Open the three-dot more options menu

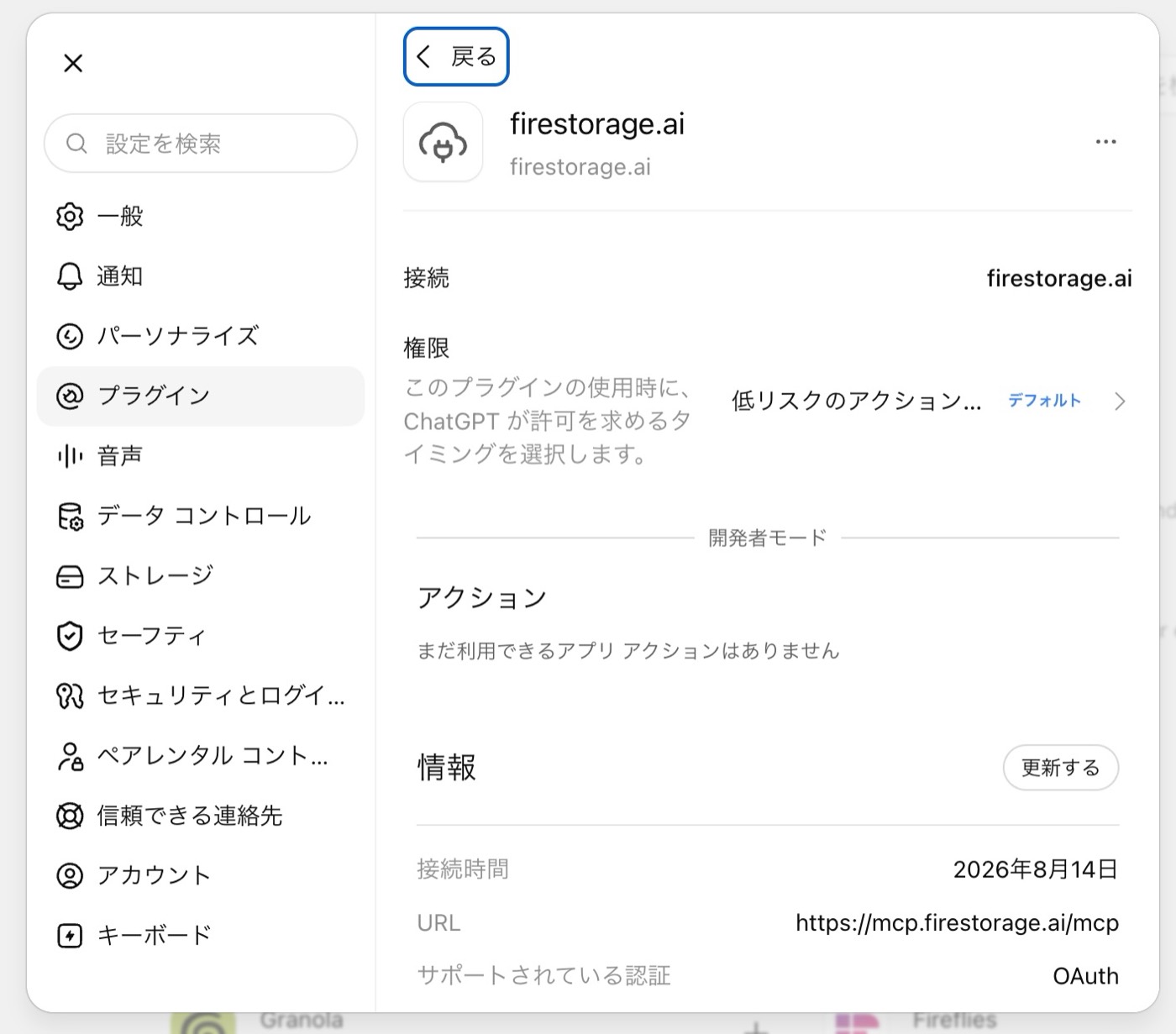[x=1106, y=142]
